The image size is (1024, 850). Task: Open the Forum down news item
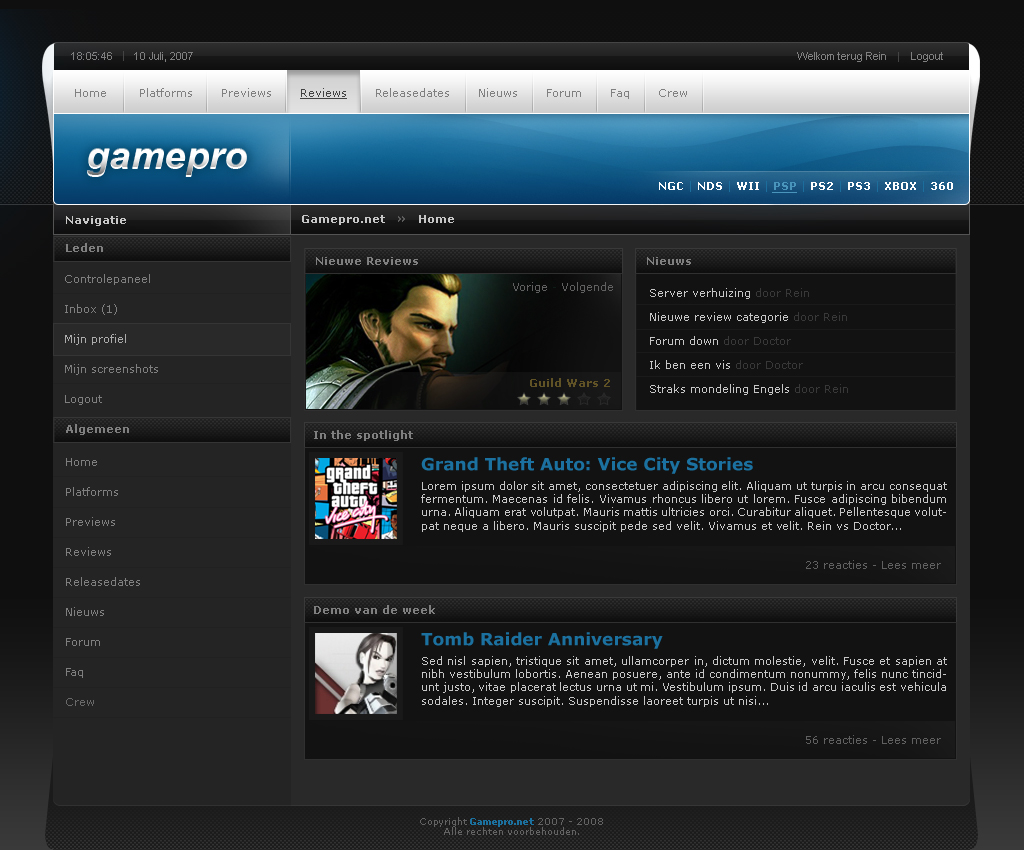(x=683, y=341)
